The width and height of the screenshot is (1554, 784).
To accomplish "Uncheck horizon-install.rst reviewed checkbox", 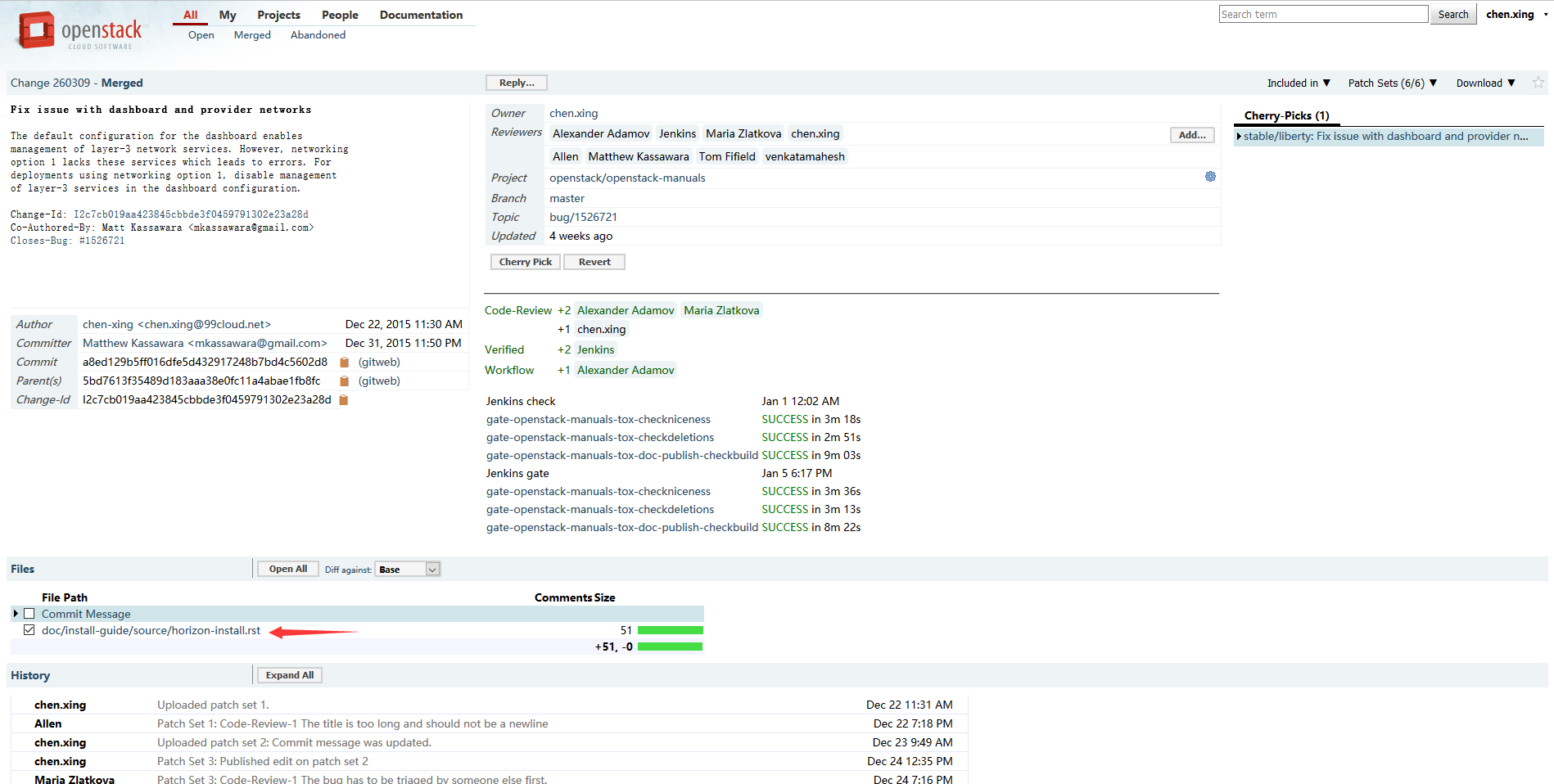I will [29, 630].
